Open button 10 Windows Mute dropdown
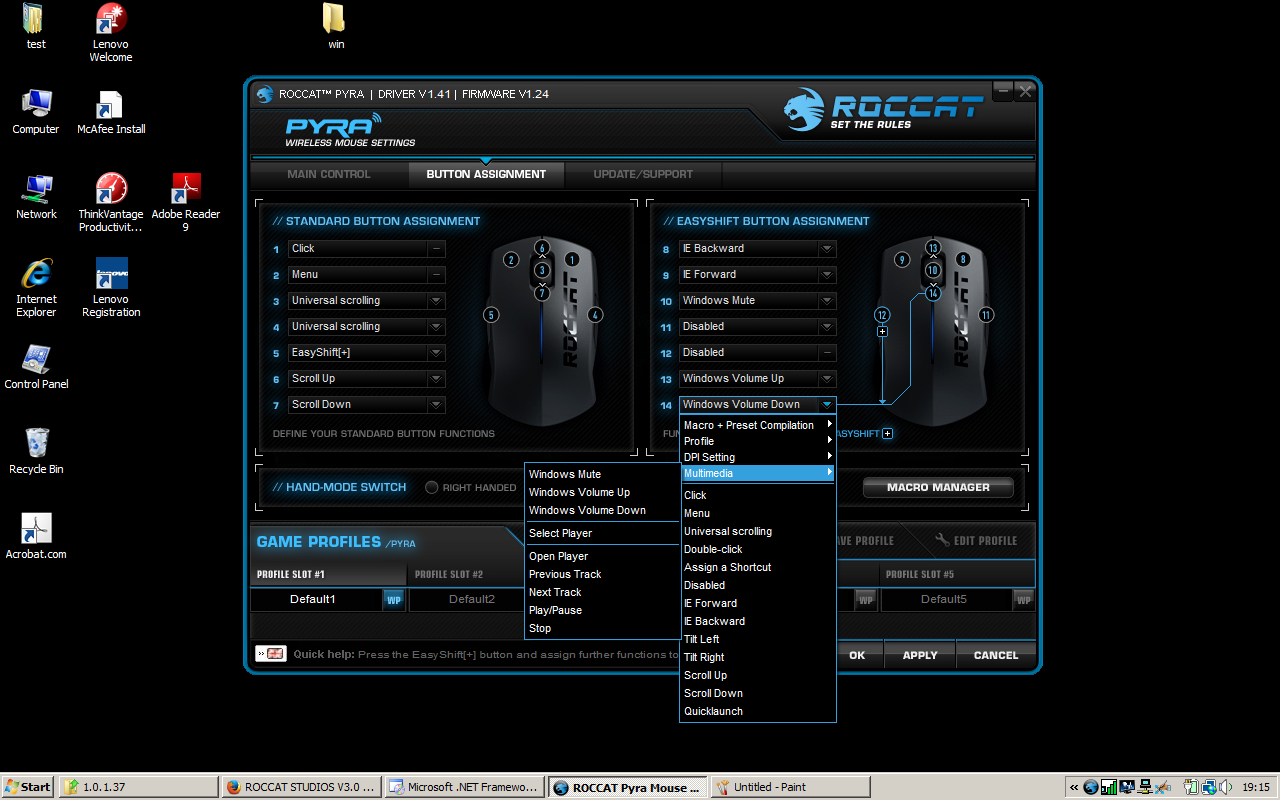Screen dimensions: 1280x800 [x=827, y=300]
